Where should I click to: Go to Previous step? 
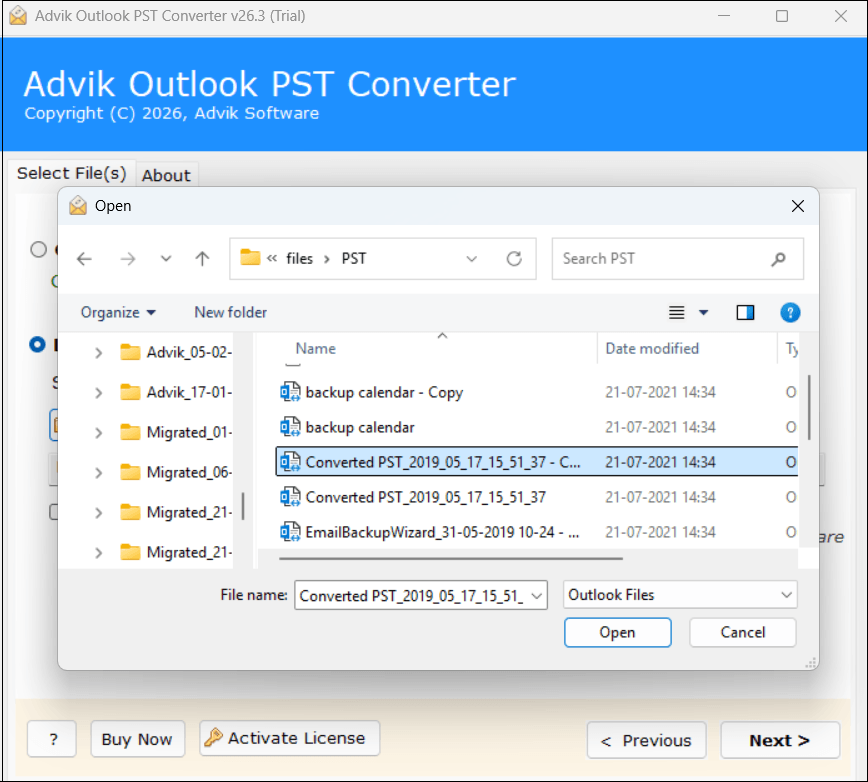click(x=647, y=740)
